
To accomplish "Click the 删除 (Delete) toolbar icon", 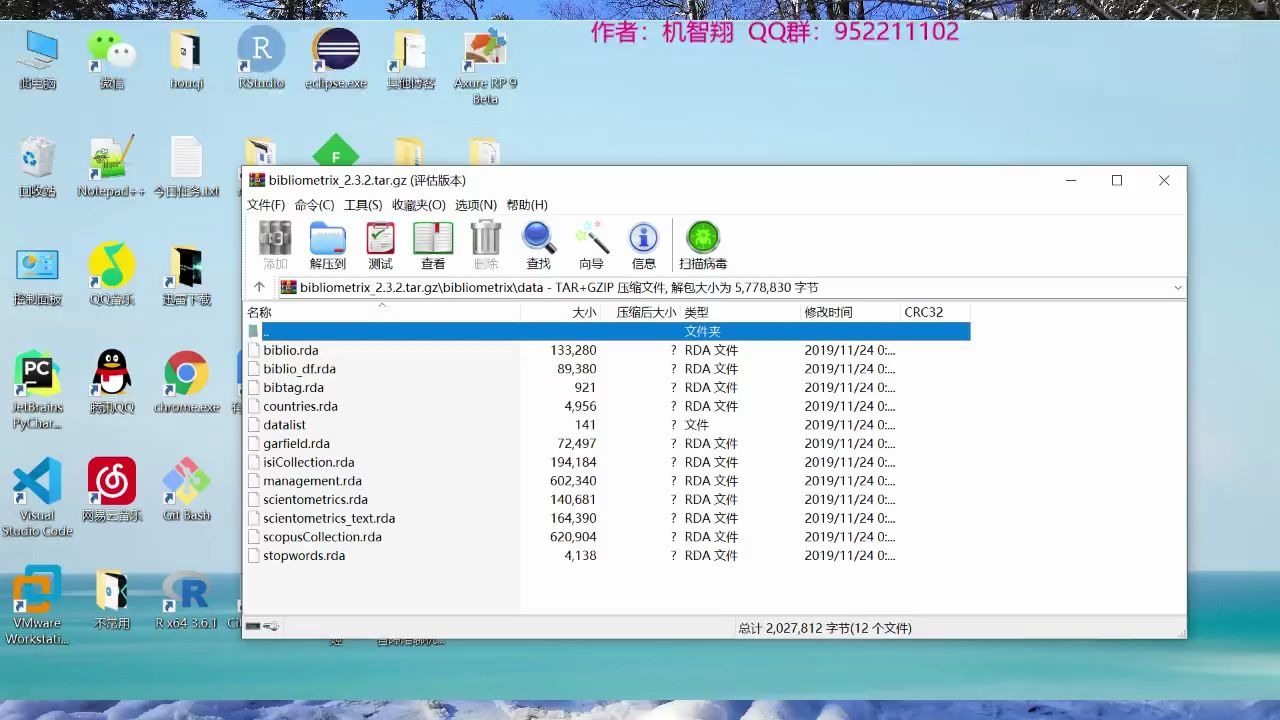I will click(485, 244).
